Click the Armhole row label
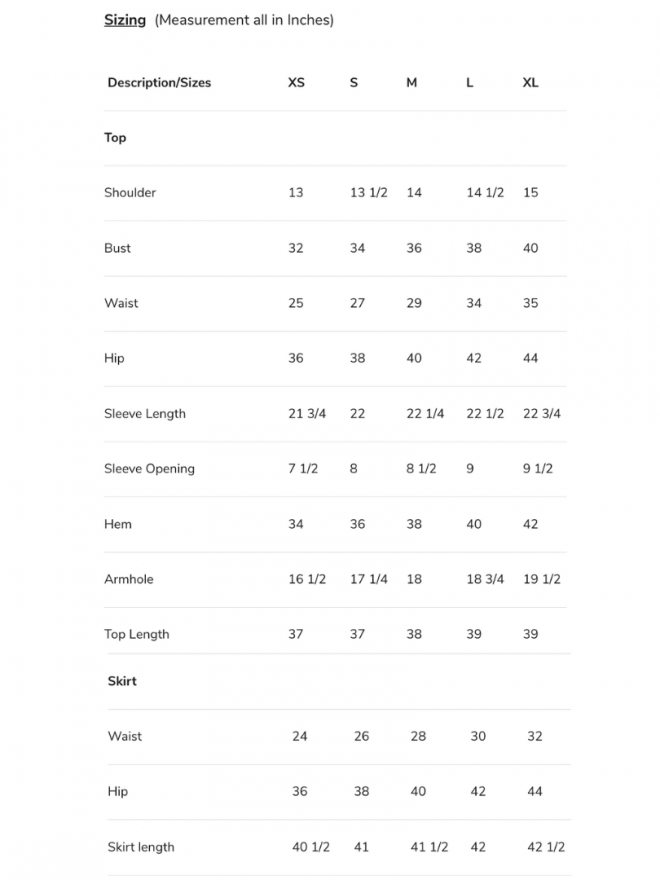This screenshot has width=660, height=880. (129, 579)
